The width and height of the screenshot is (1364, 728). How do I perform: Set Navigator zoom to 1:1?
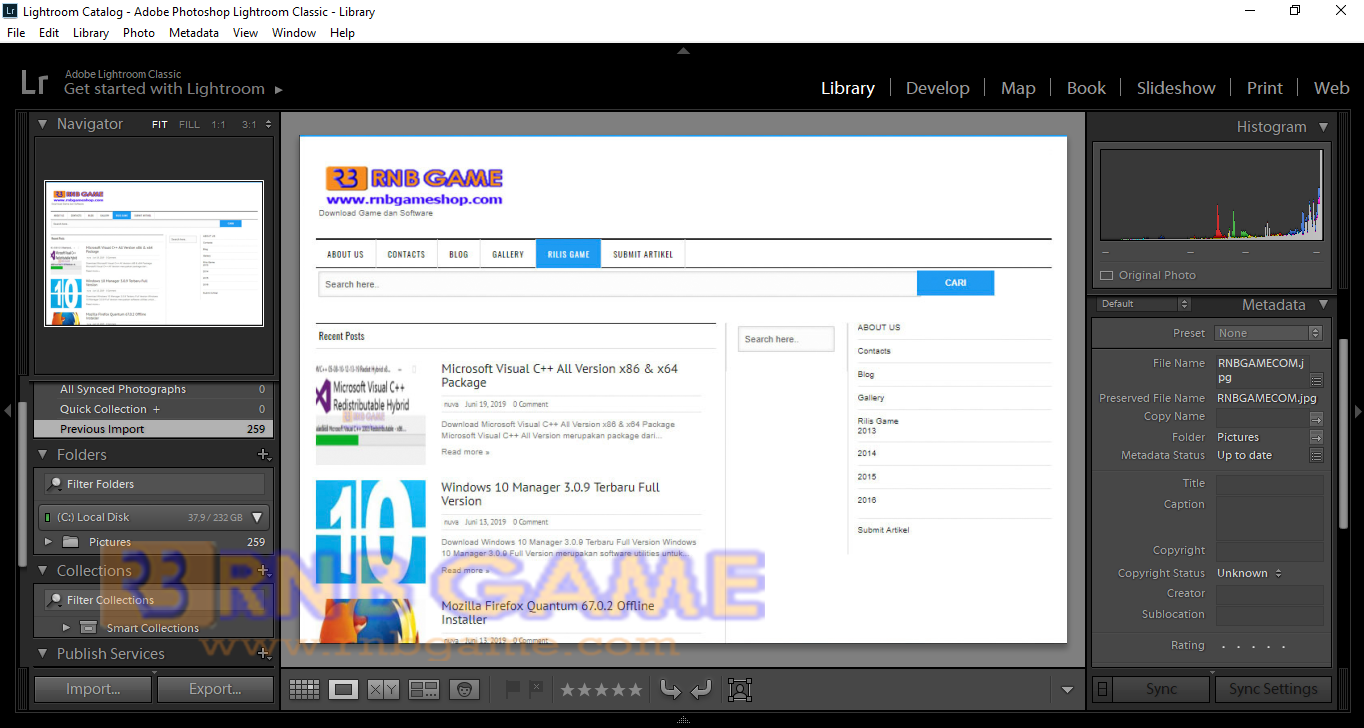(218, 125)
